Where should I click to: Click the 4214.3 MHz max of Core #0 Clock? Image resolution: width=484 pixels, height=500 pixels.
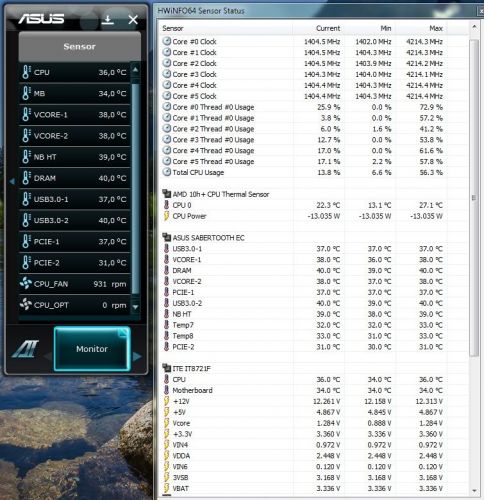click(424, 42)
